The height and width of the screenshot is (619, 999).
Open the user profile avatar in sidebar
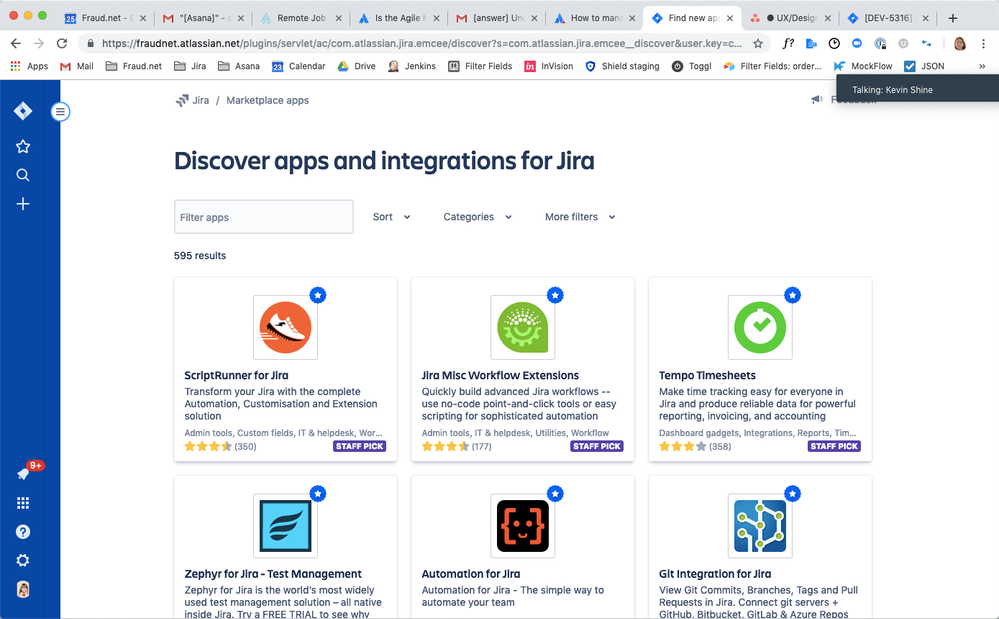[x=23, y=589]
